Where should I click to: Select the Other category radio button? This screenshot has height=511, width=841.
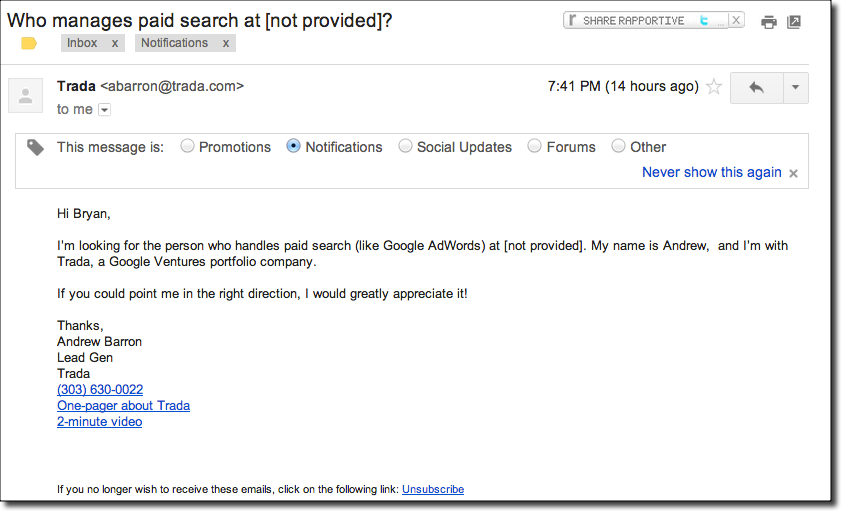coord(619,146)
